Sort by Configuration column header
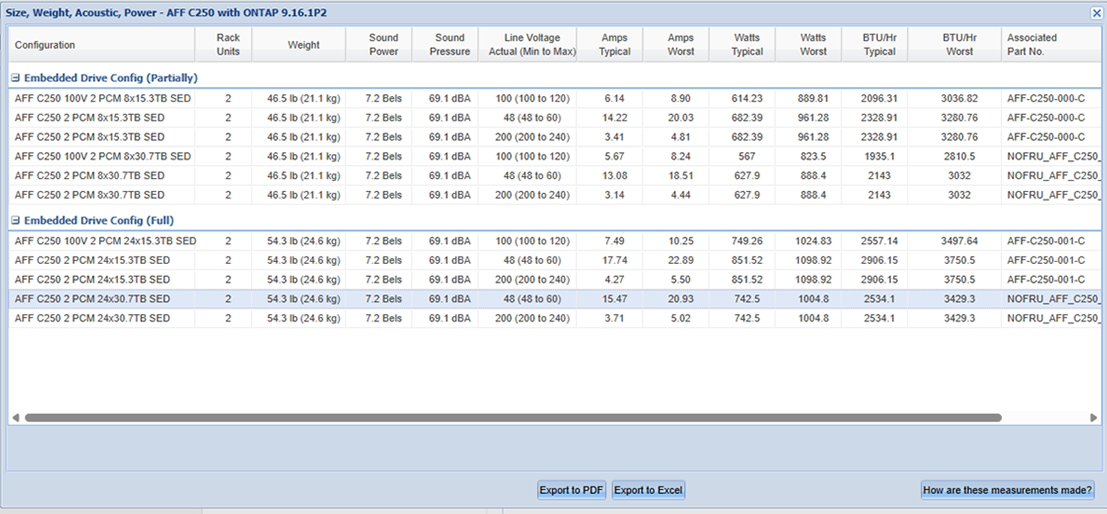This screenshot has height=514, width=1107. click(x=102, y=44)
